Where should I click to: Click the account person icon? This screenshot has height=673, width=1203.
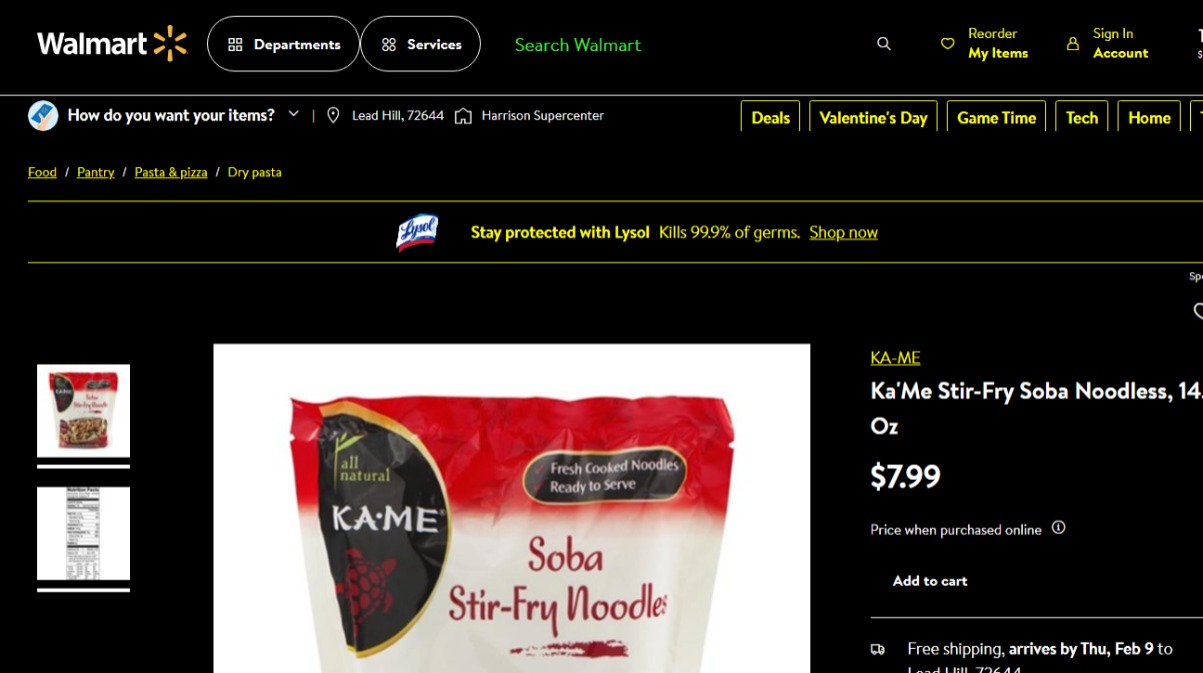coord(1073,44)
